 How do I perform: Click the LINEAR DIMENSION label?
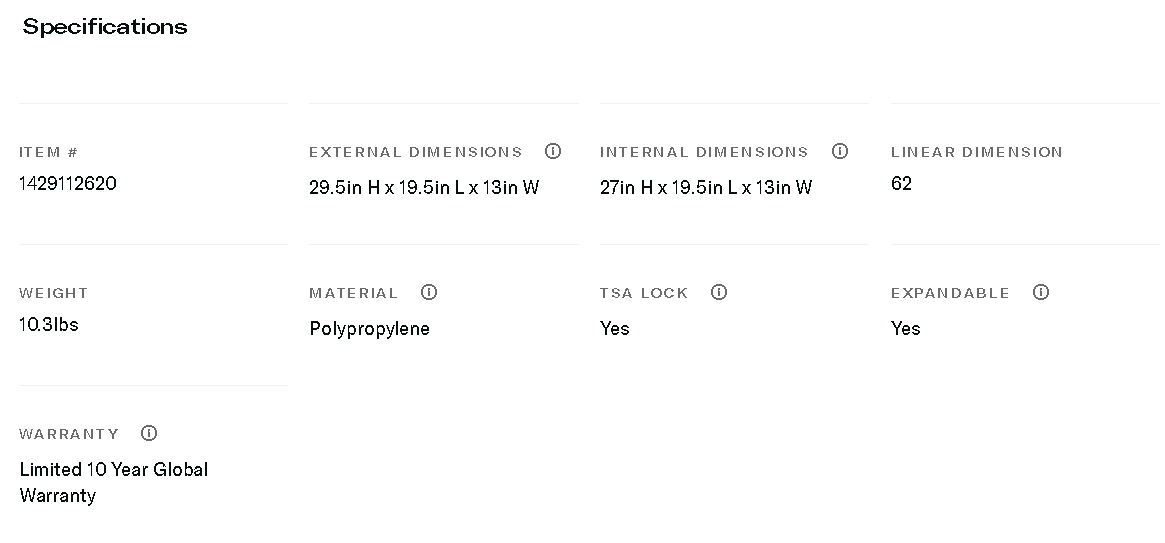point(976,152)
